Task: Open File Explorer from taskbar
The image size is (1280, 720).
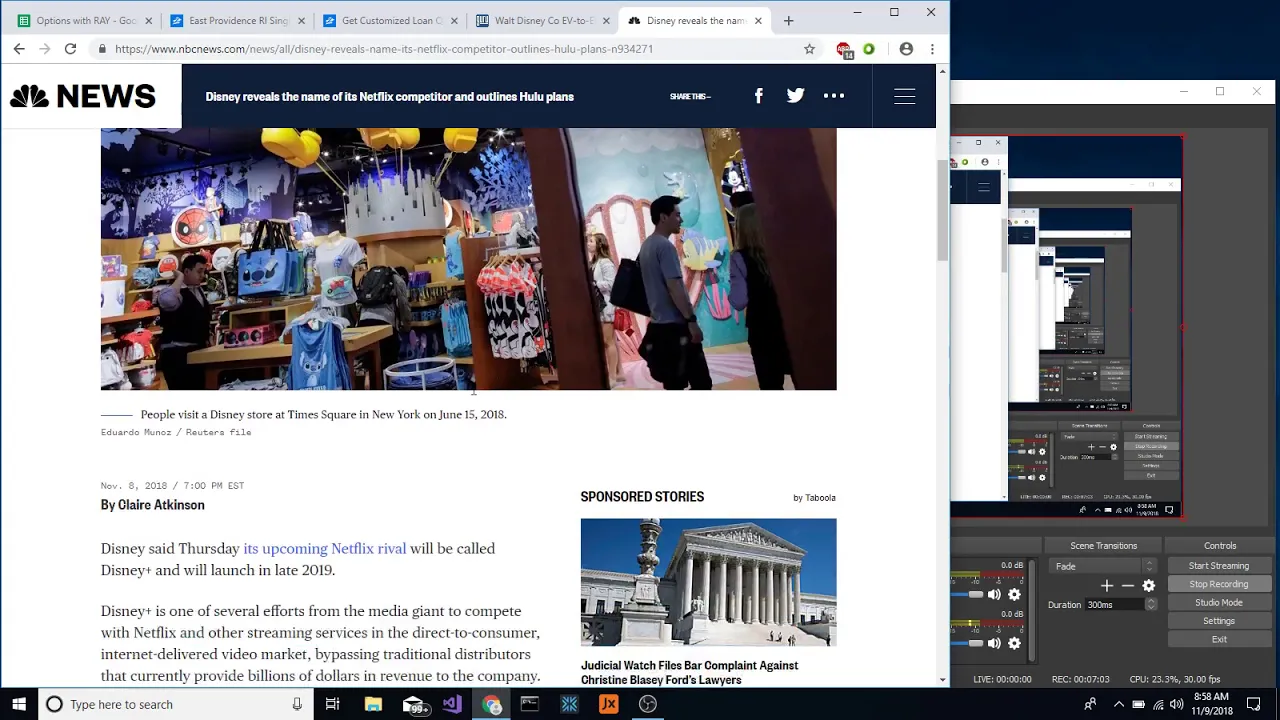Action: click(373, 704)
